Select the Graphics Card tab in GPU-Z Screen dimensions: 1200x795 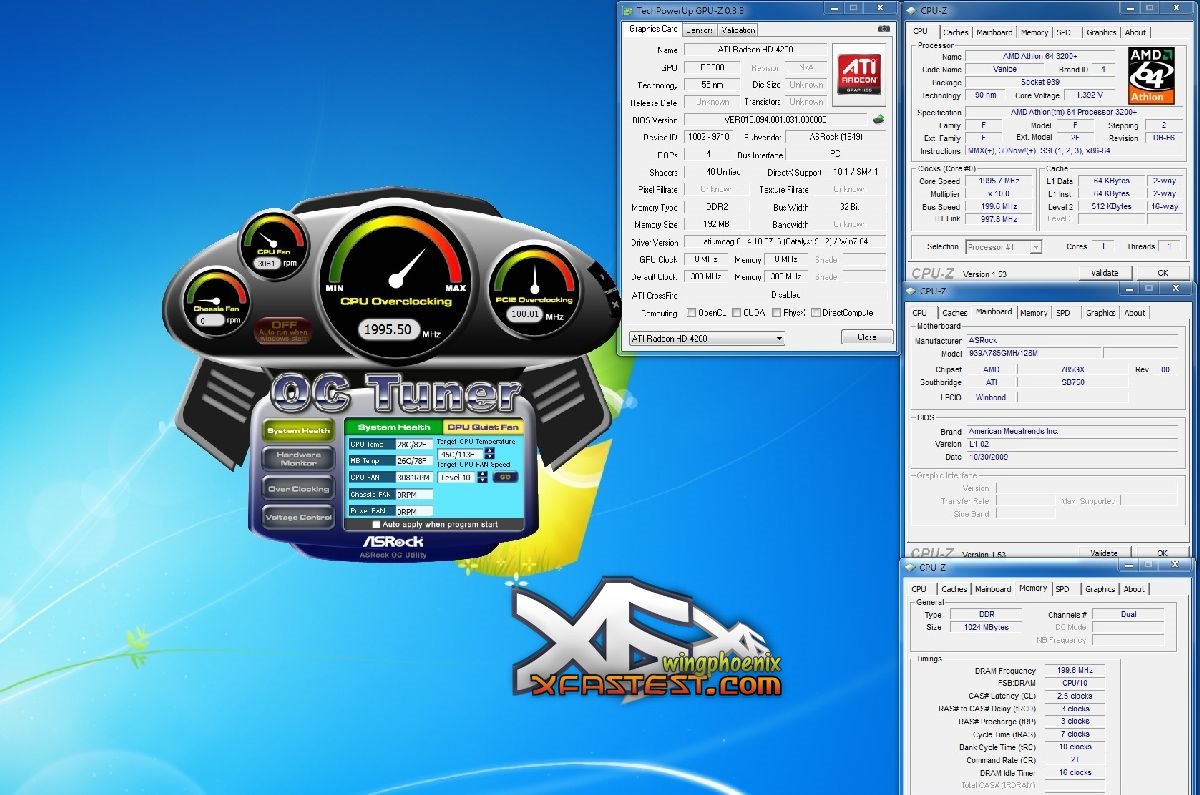[653, 29]
